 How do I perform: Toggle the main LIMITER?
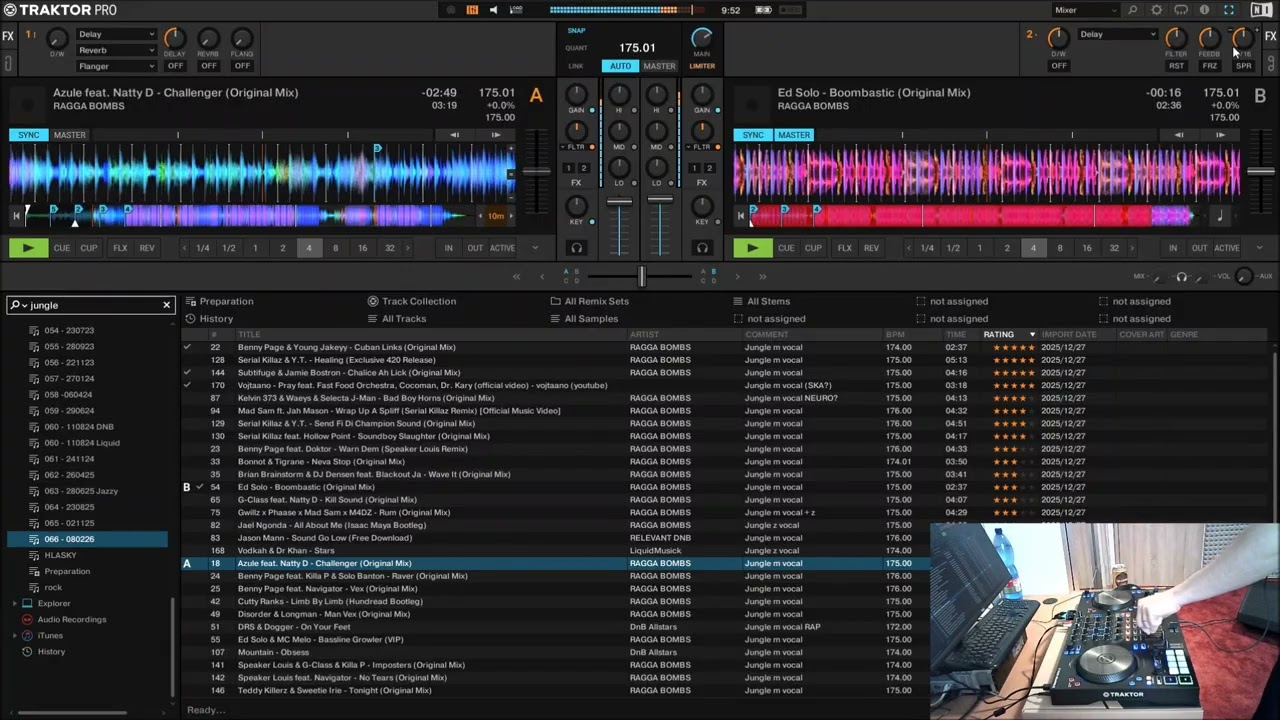[702, 66]
